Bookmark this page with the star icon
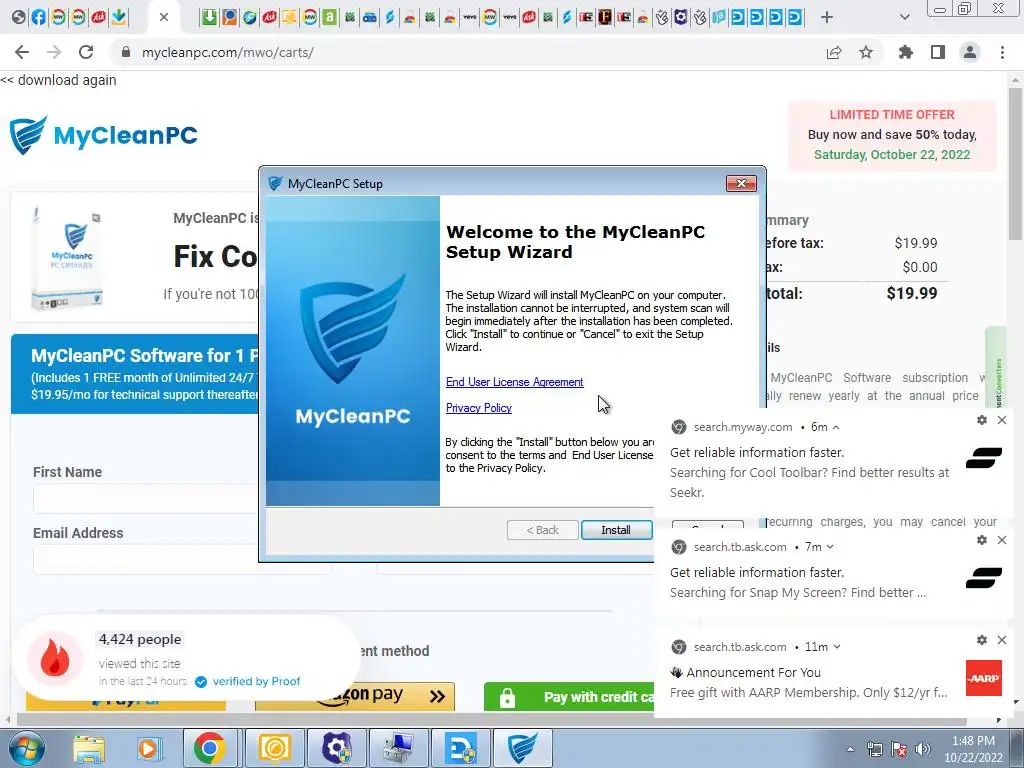Image resolution: width=1024 pixels, height=768 pixels. click(866, 52)
